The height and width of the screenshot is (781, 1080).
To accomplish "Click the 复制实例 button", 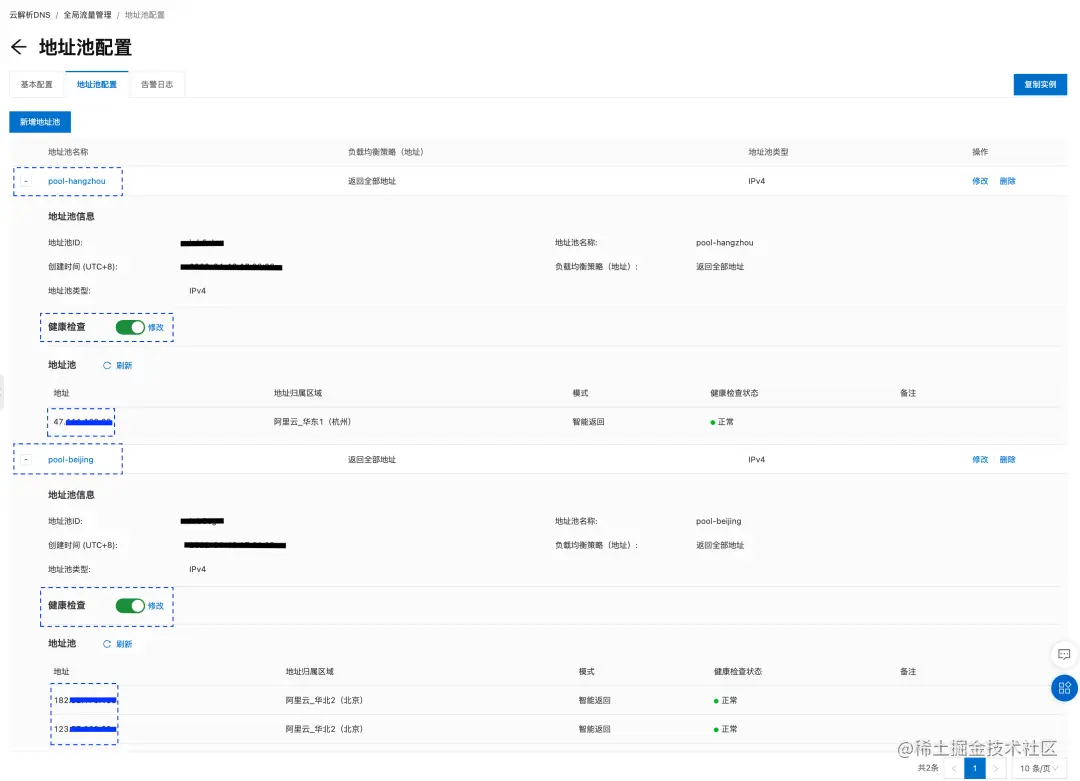I will coord(1040,85).
